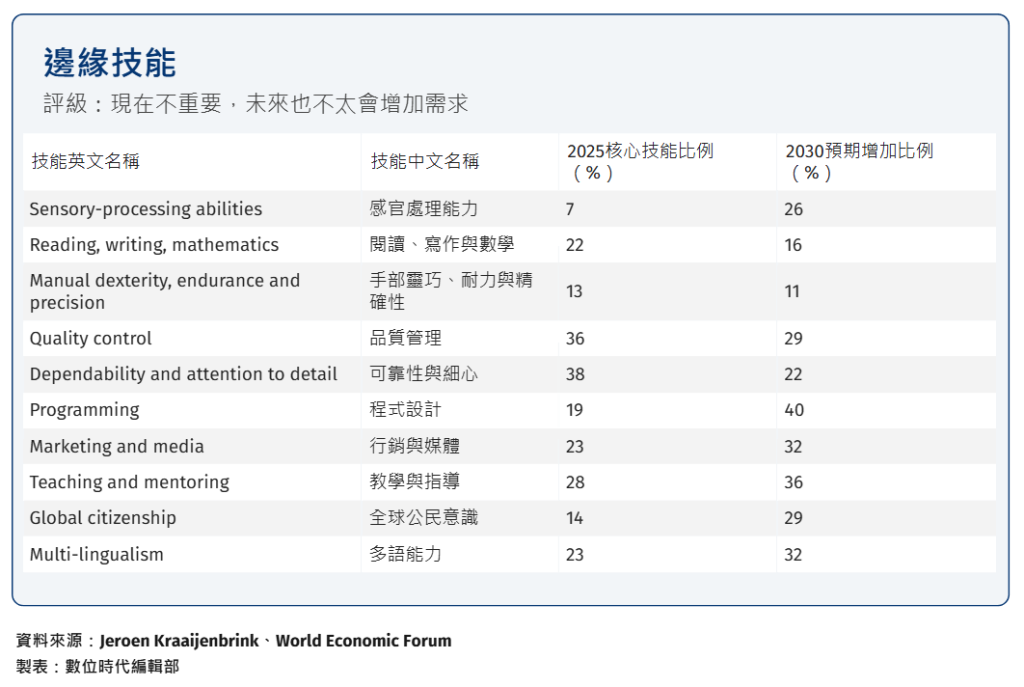Click the 2025 value 7 for Sensory-processing
Screen dimensions: 1024x687
coord(570,210)
